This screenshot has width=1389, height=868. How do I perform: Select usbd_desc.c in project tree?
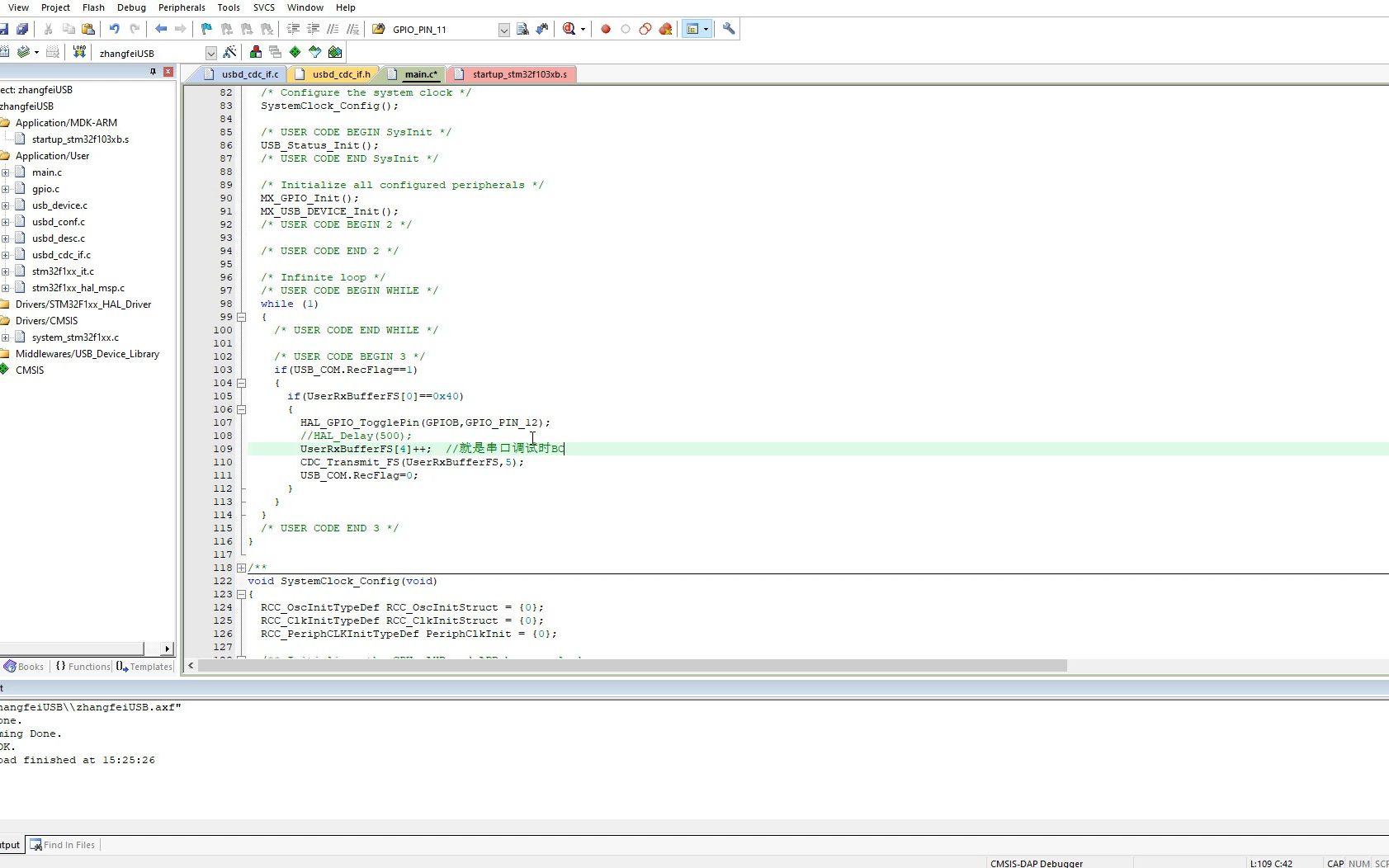click(58, 238)
